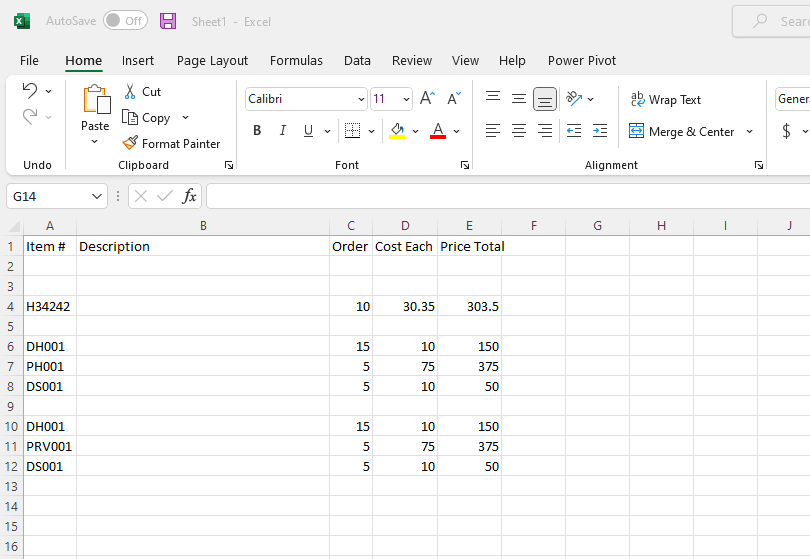
Task: Toggle Bold formatting
Action: coord(257,130)
